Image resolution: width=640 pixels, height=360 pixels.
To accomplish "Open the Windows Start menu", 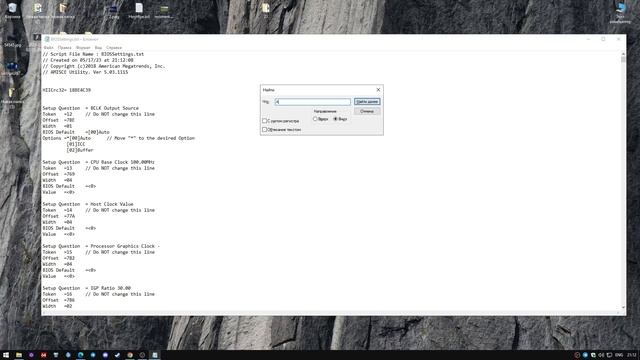I will [6, 355].
